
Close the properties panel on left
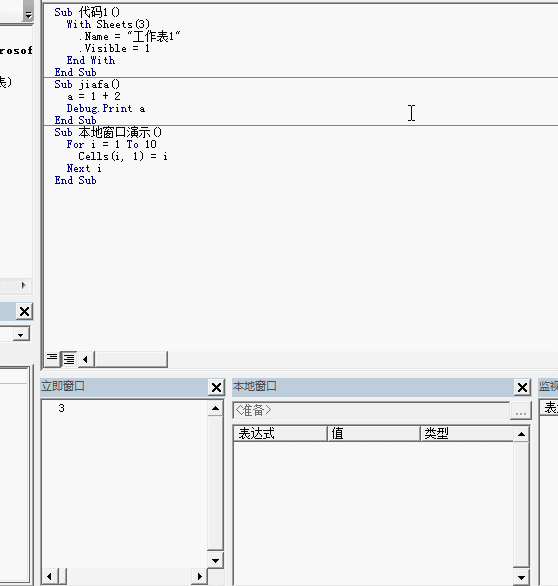pos(25,311)
